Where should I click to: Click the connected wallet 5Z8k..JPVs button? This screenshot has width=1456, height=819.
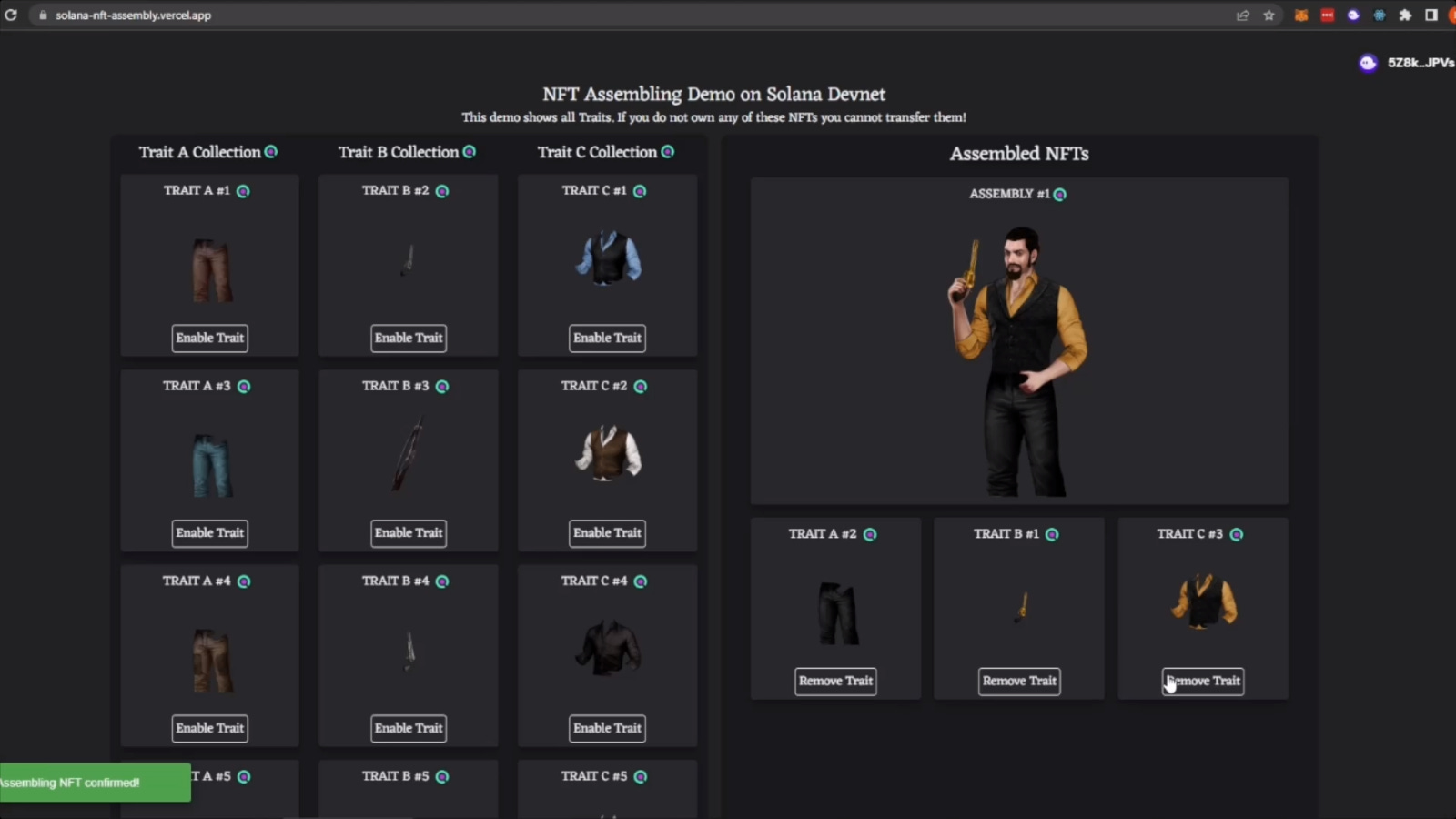[1406, 63]
